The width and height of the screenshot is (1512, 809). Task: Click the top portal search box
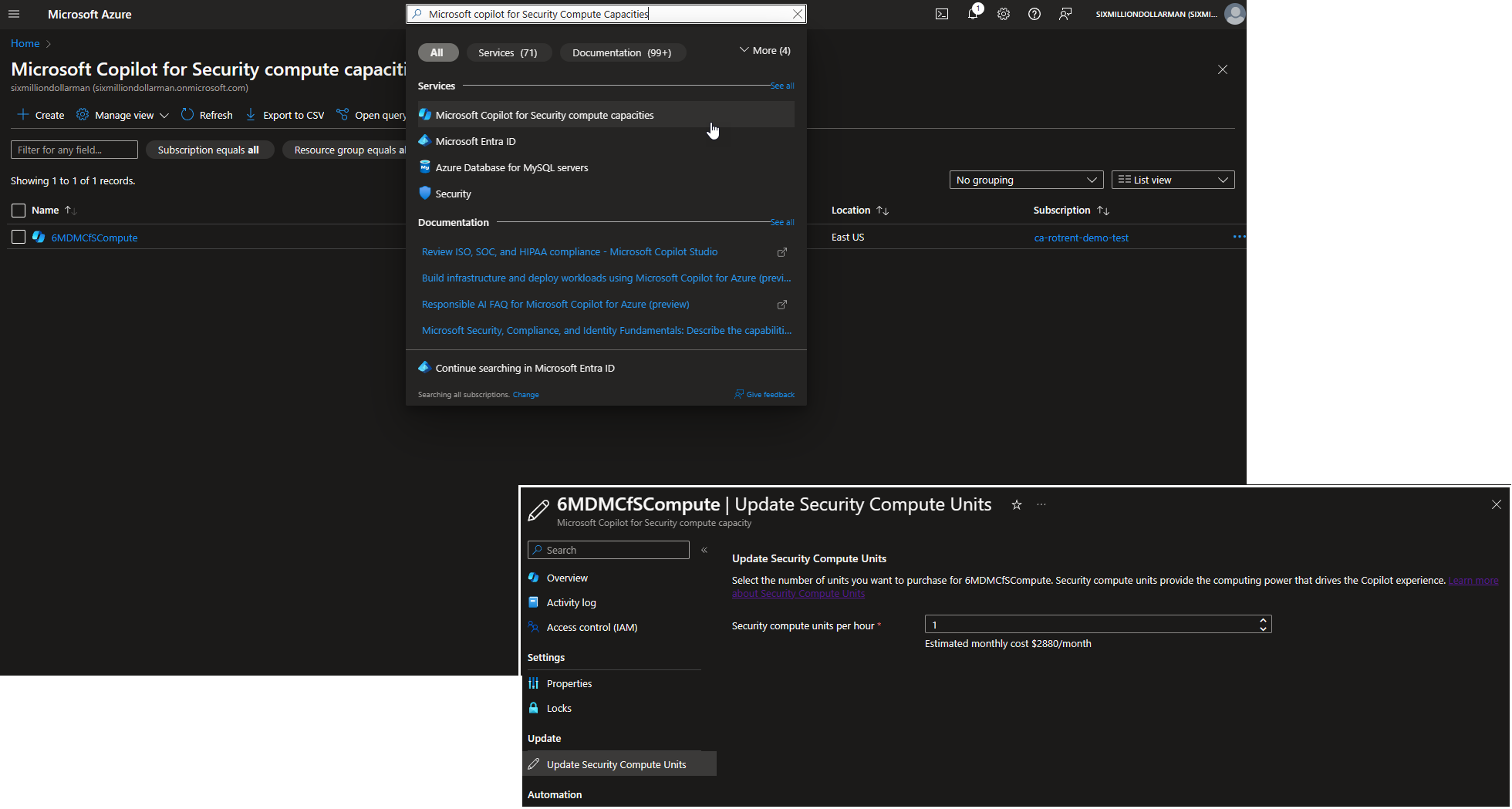(606, 14)
